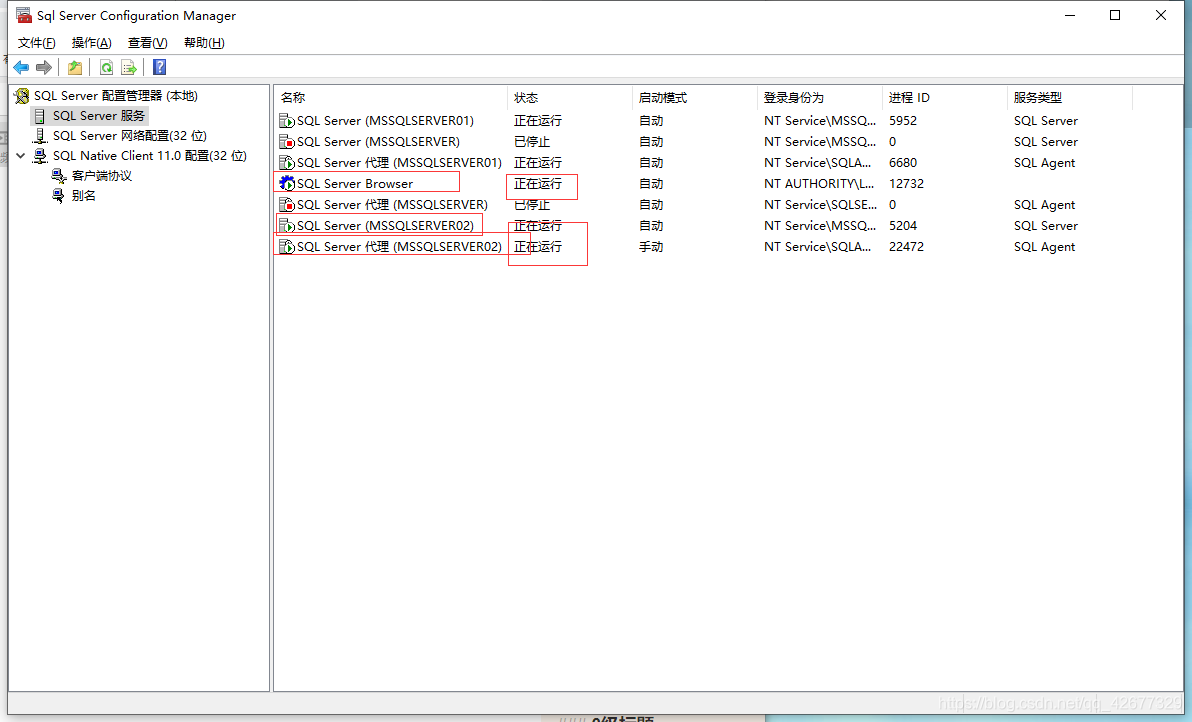Collapse the SQL Native Client 11.0 node
The image size is (1192, 722).
tap(21, 156)
